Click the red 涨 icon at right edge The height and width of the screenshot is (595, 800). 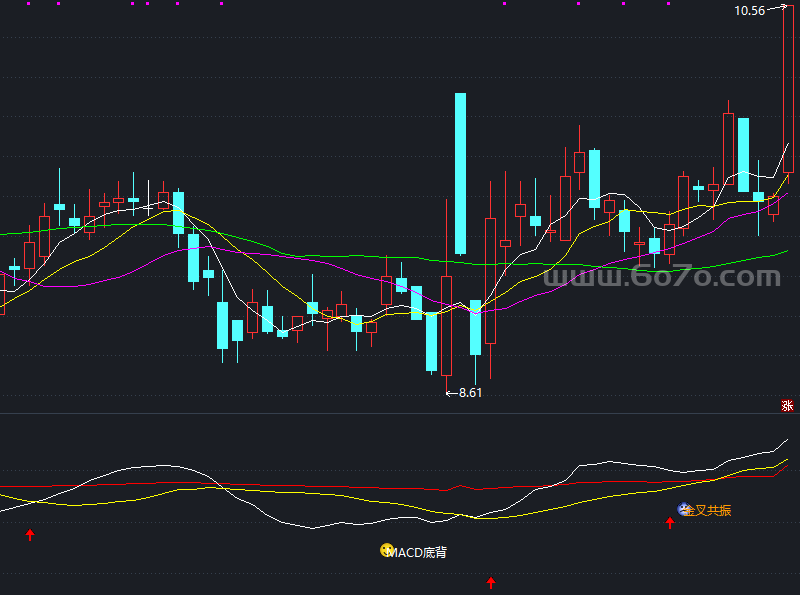(x=787, y=405)
